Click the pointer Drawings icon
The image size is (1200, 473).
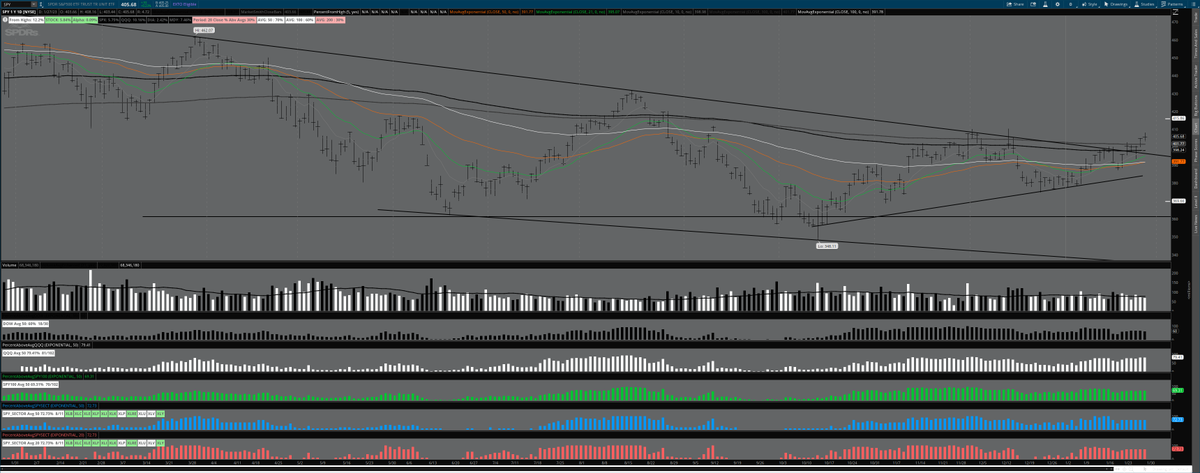(1106, 4)
